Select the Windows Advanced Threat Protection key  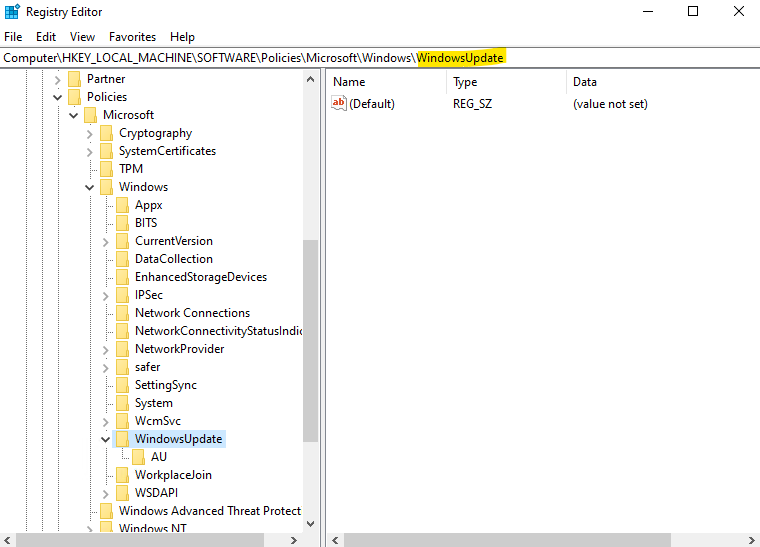pos(210,511)
